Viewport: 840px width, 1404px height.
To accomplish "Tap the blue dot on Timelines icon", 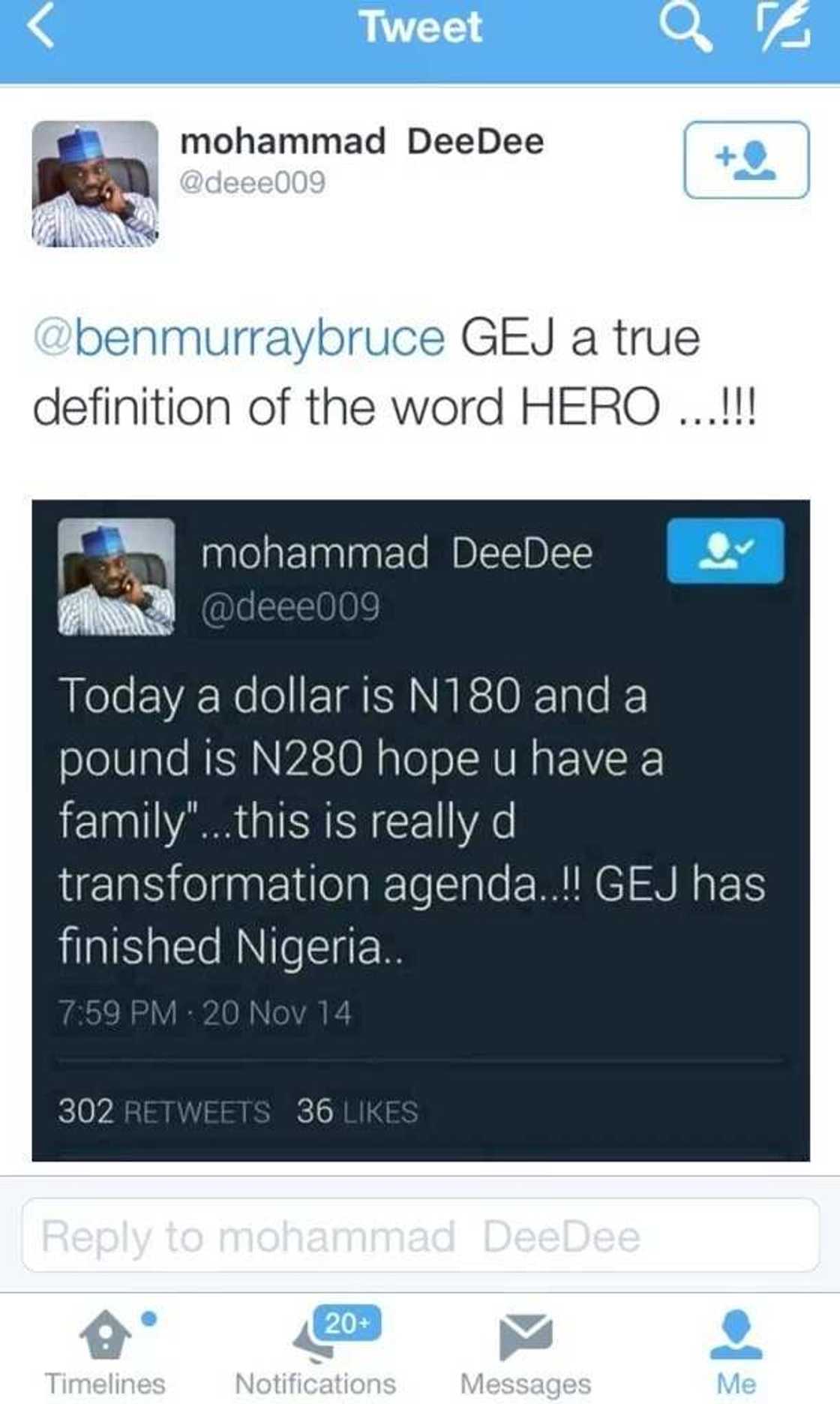I will [149, 1318].
